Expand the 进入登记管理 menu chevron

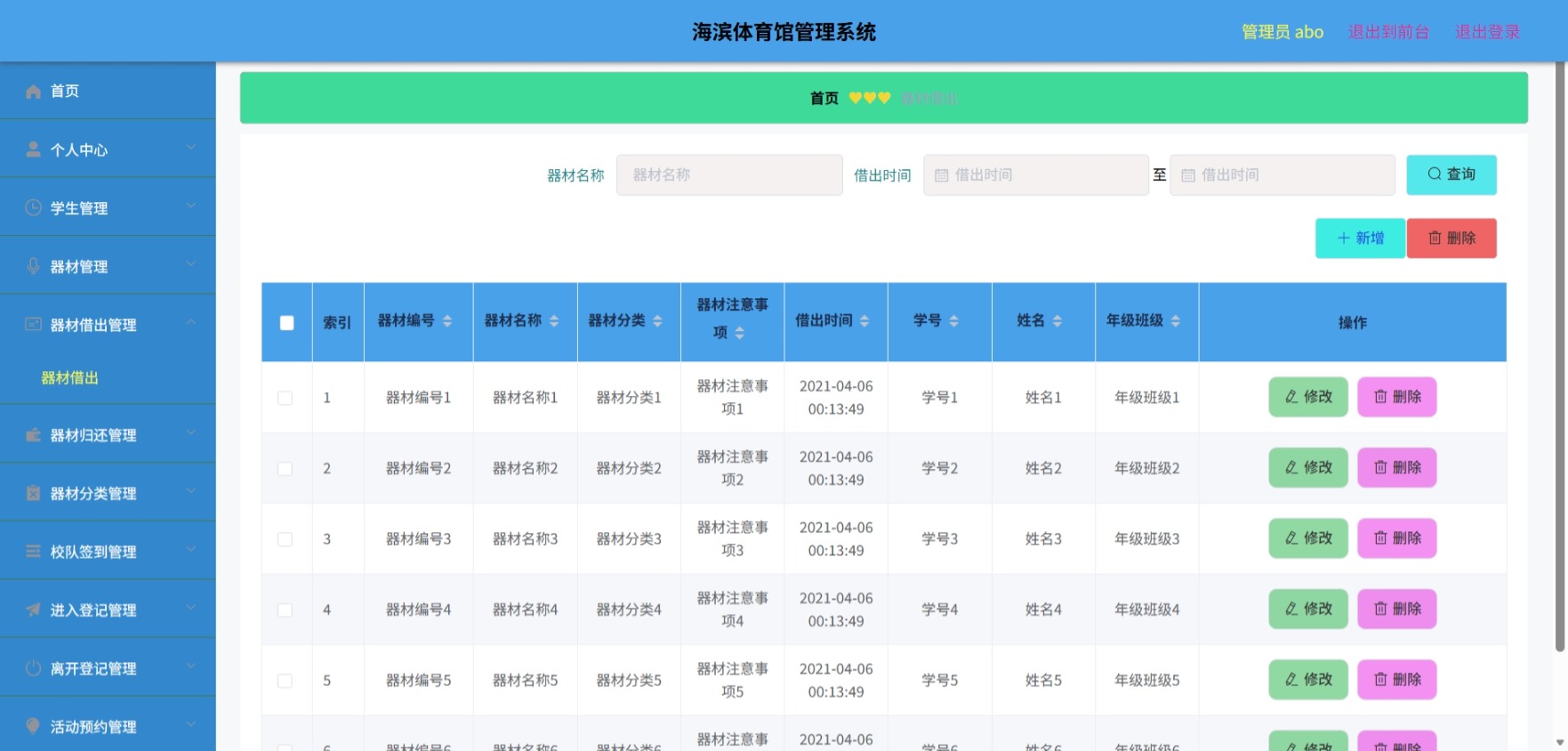(x=190, y=608)
